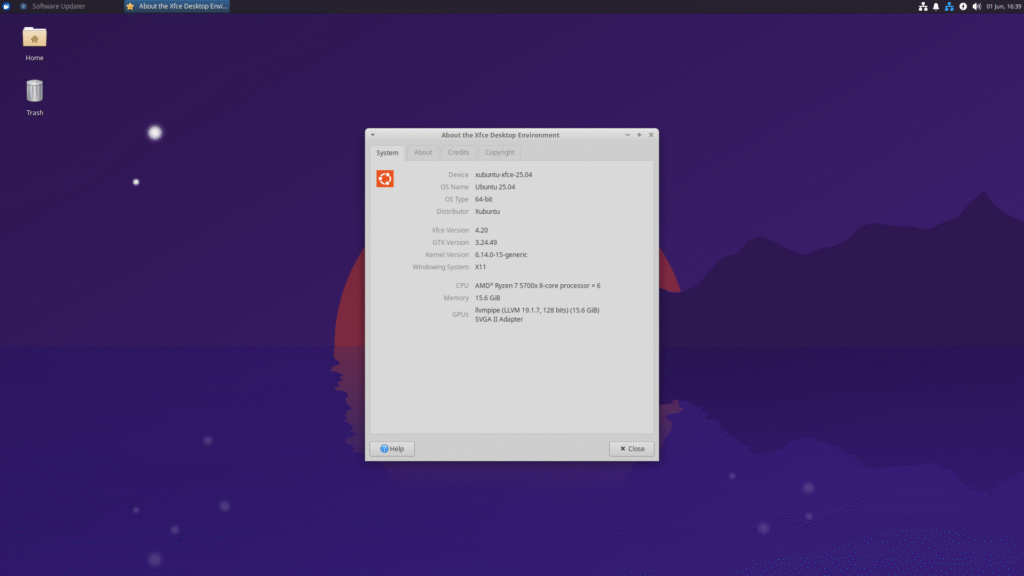Click the Close button at the dialog bottom
The image size is (1024, 576).
[632, 449]
